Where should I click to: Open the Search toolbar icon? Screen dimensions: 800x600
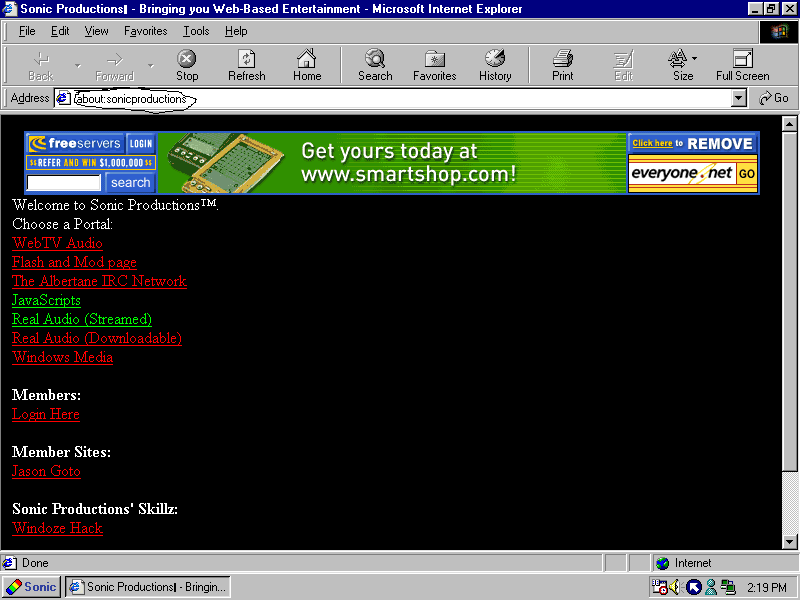point(375,65)
